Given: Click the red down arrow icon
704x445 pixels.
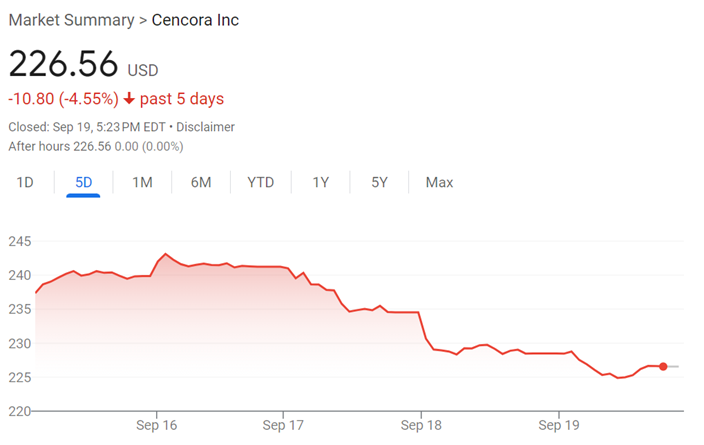Looking at the screenshot, I should tap(129, 98).
